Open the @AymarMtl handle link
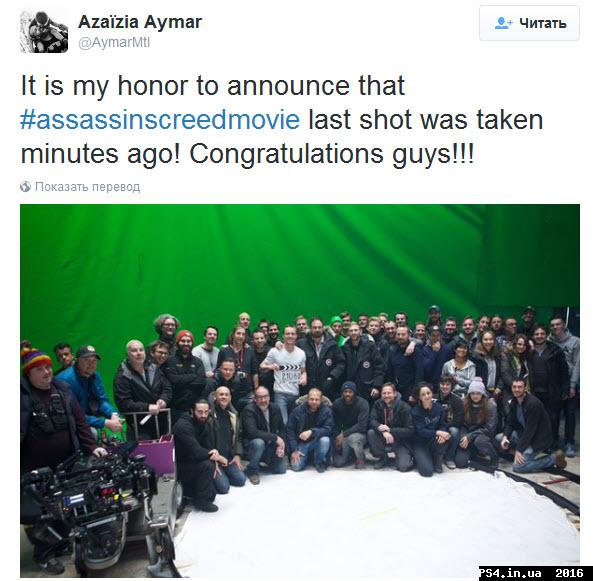 pyautogui.click(x=114, y=42)
